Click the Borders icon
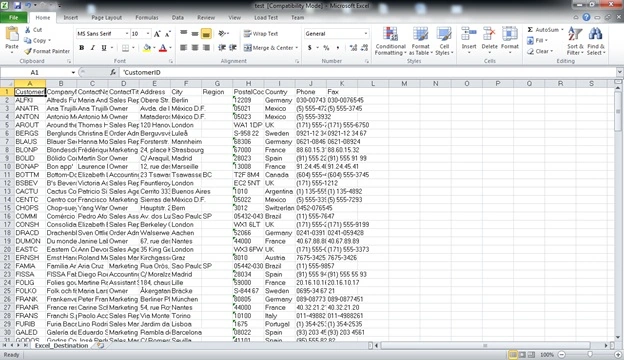 pos(125,48)
